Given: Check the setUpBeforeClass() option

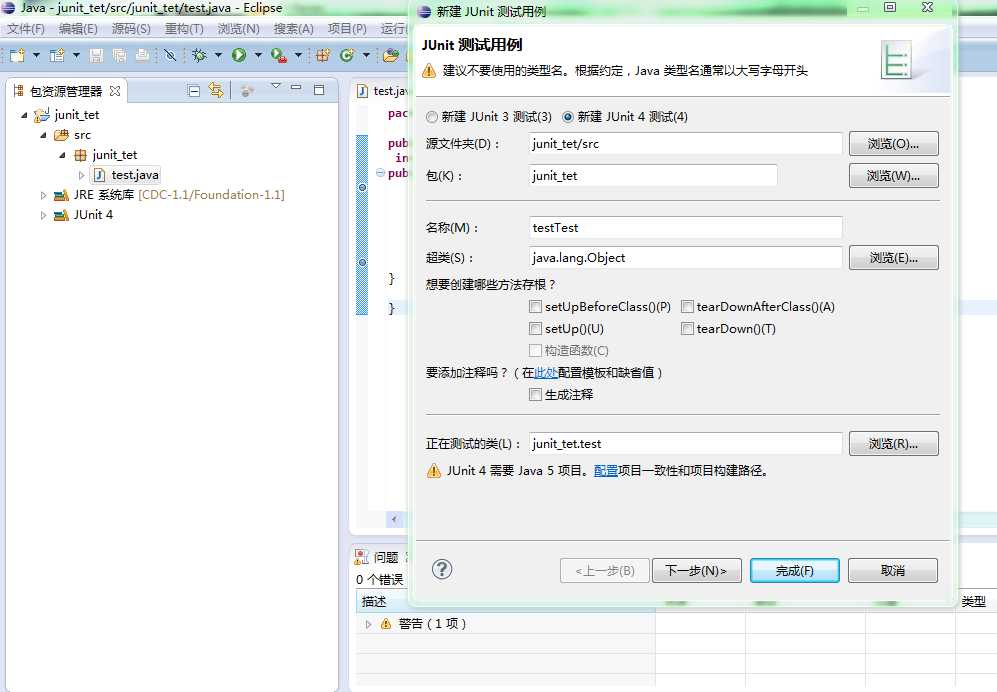Looking at the screenshot, I should 535,307.
